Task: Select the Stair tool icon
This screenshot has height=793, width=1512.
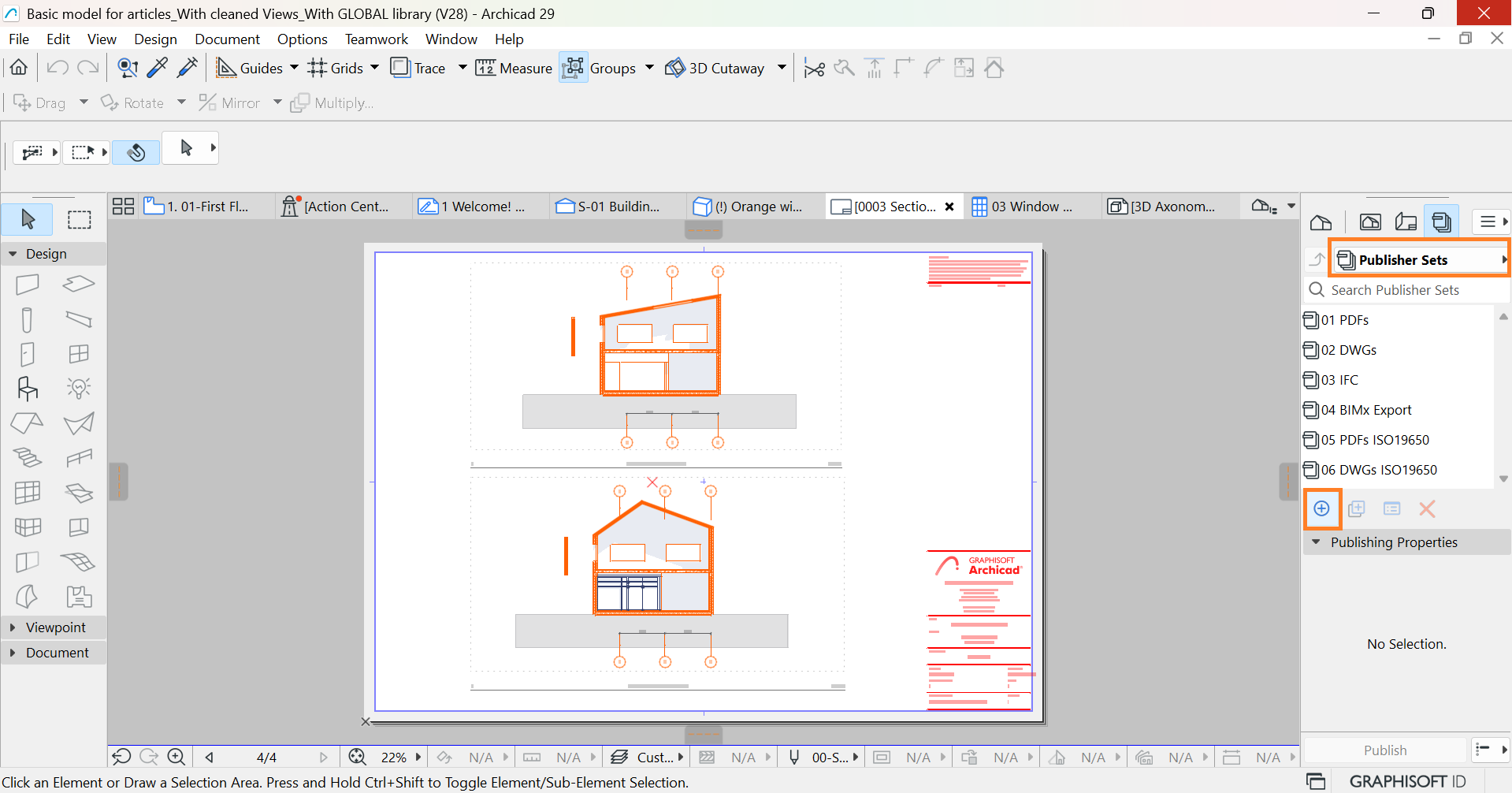Action: (28, 457)
